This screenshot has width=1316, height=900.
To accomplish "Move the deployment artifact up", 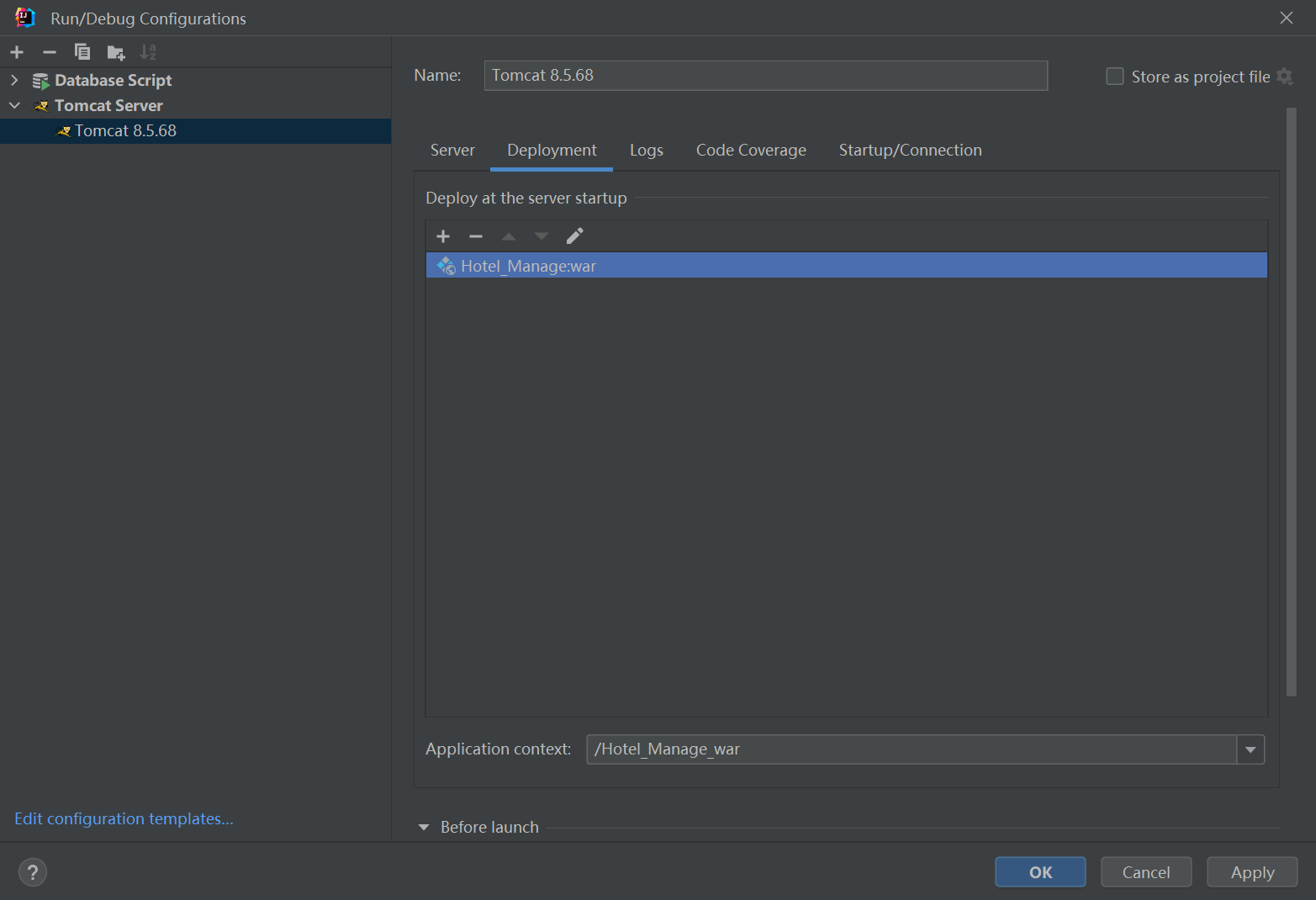I will coord(509,236).
